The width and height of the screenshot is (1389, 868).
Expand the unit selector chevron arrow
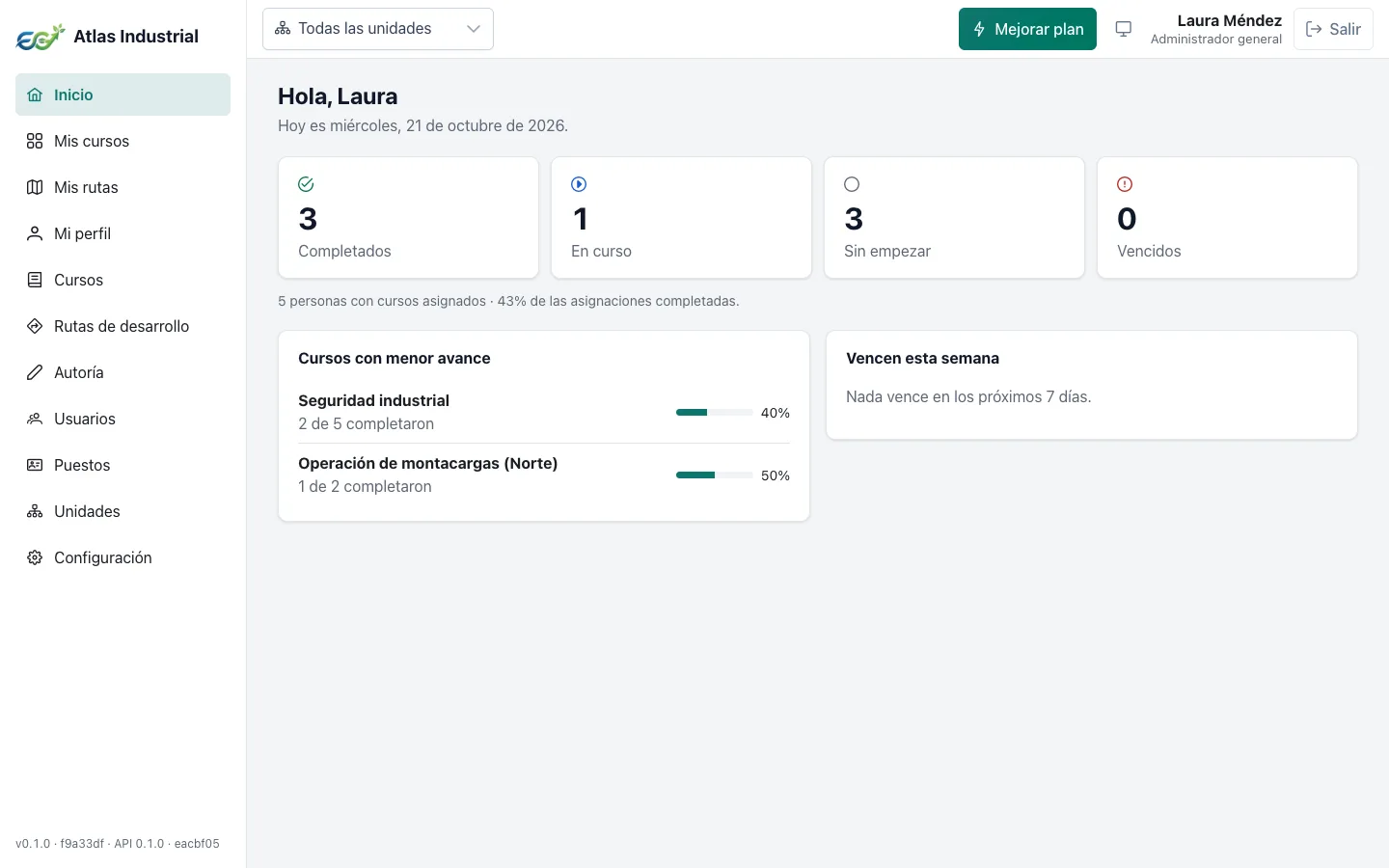[474, 29]
